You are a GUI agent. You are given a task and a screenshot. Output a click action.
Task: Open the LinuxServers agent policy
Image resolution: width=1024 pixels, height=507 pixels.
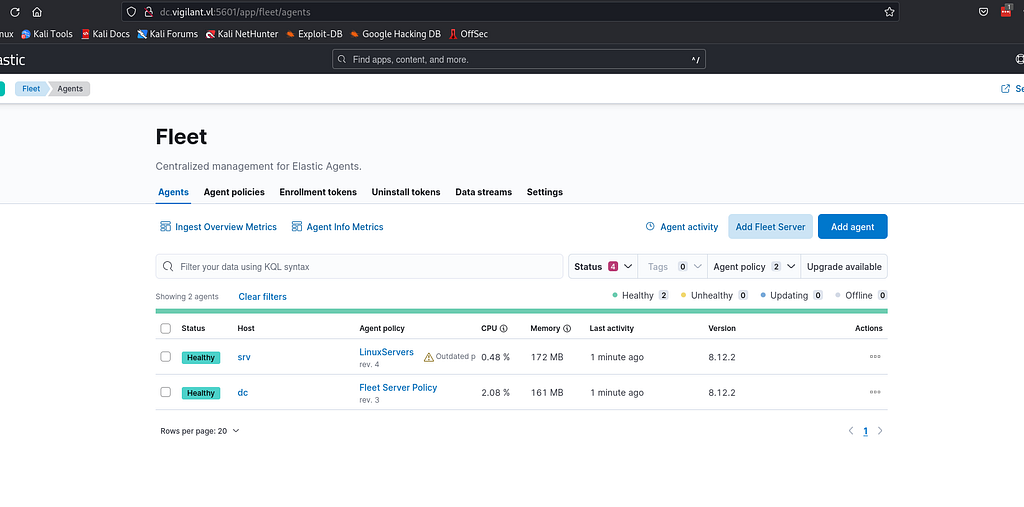click(x=386, y=352)
